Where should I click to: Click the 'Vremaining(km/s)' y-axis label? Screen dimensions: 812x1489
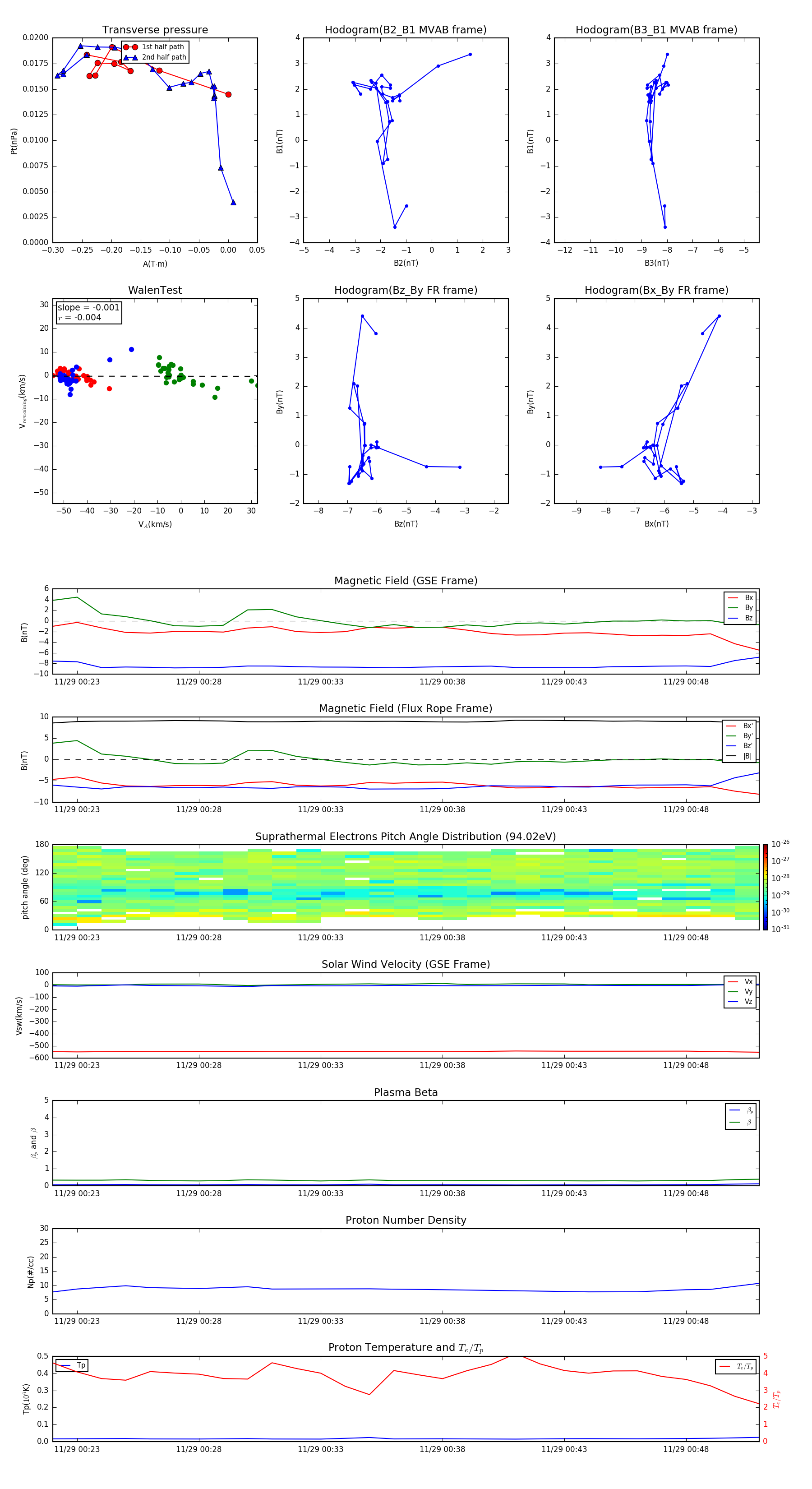[x=22, y=401]
